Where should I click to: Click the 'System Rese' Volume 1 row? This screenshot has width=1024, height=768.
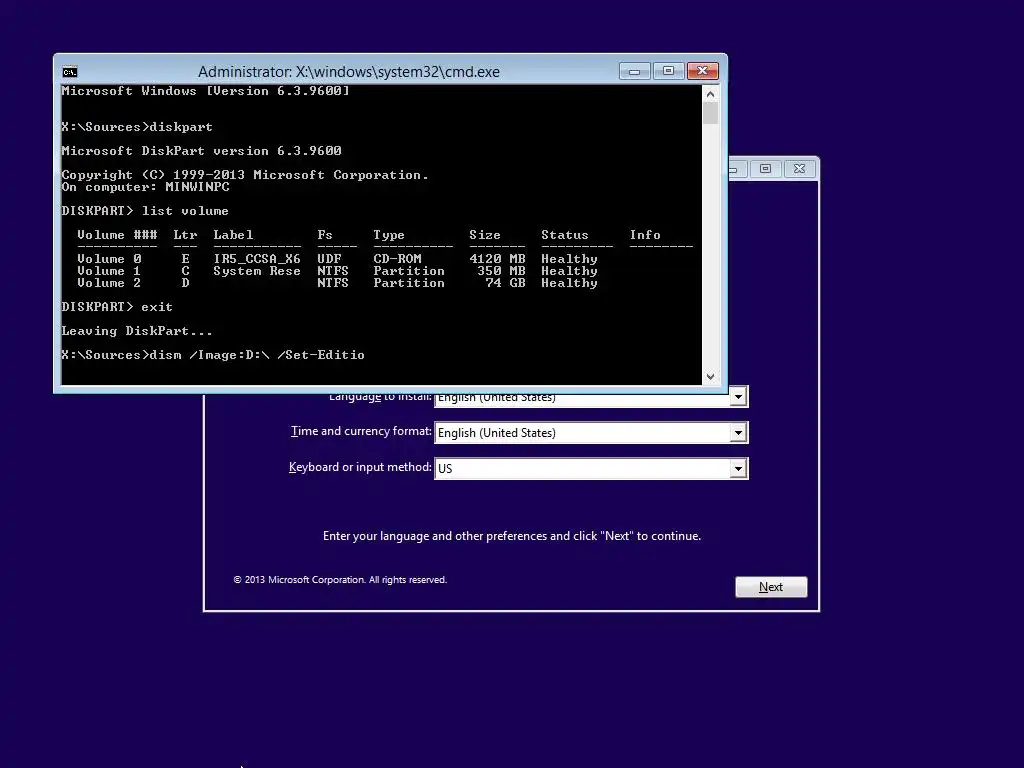337,271
